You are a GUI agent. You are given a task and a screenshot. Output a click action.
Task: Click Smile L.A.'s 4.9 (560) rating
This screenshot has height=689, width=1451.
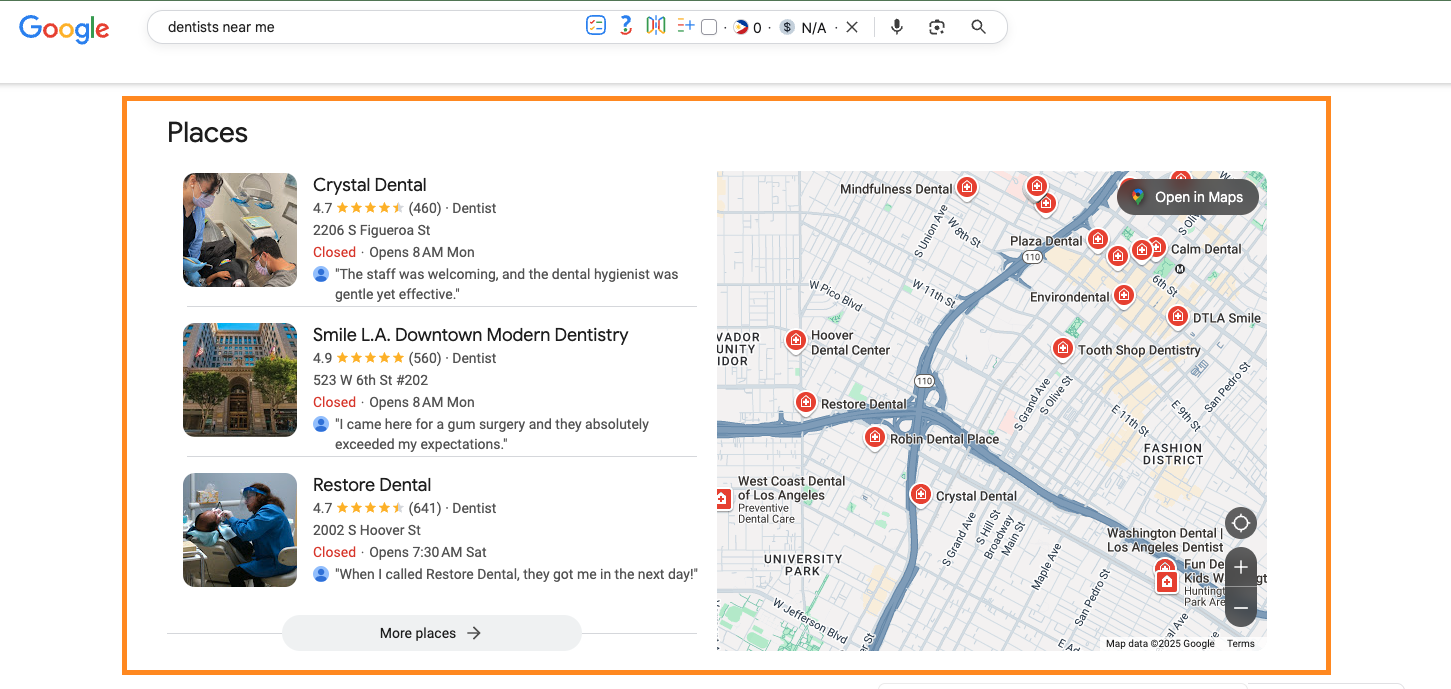click(x=377, y=358)
